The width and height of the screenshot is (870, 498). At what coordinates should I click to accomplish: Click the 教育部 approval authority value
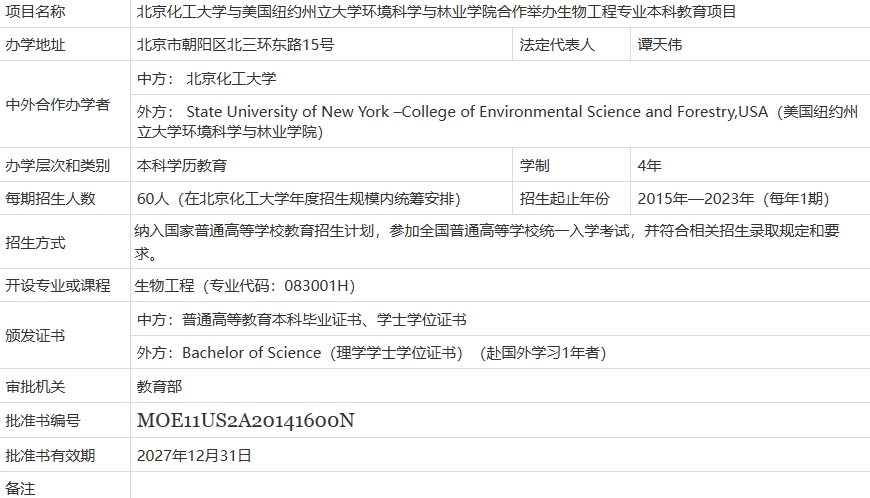(160, 386)
